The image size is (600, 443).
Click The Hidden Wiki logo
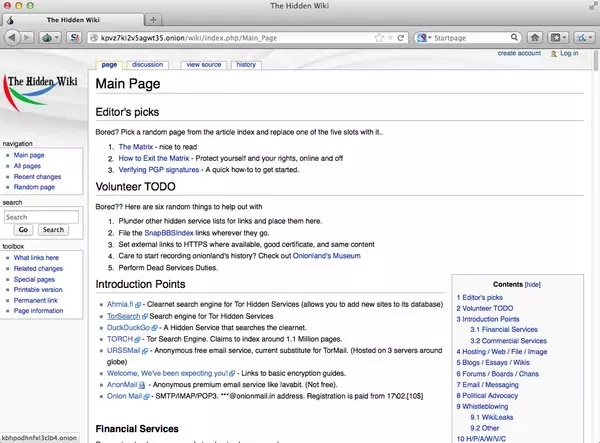tap(41, 93)
